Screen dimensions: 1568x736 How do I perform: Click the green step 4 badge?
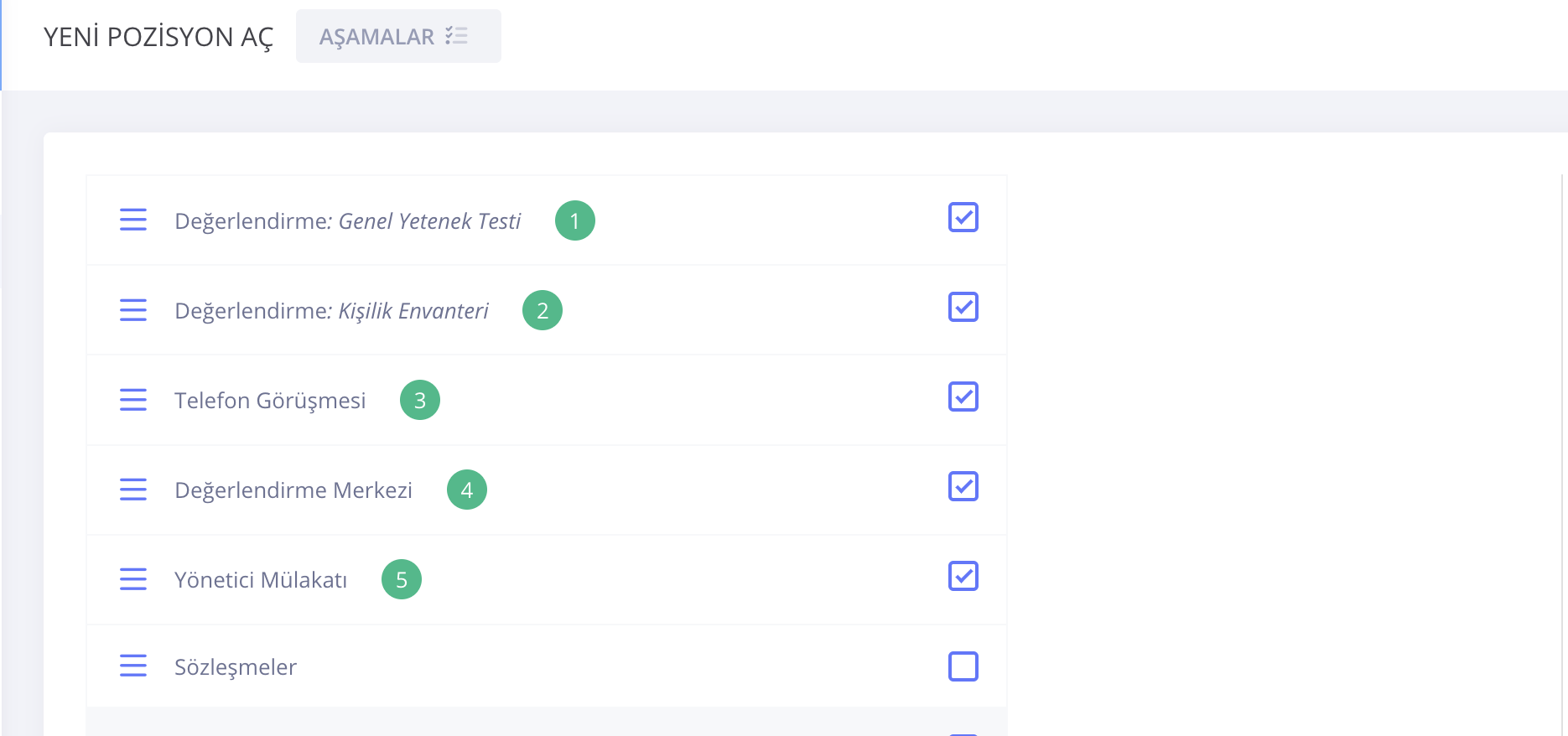coord(467,490)
